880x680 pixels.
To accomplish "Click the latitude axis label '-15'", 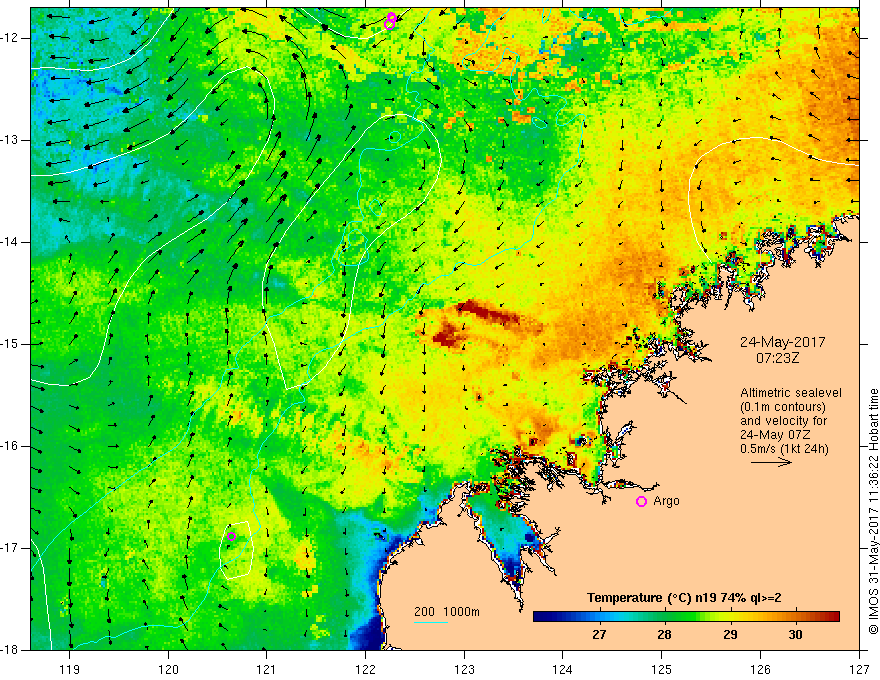I will pos(11,344).
